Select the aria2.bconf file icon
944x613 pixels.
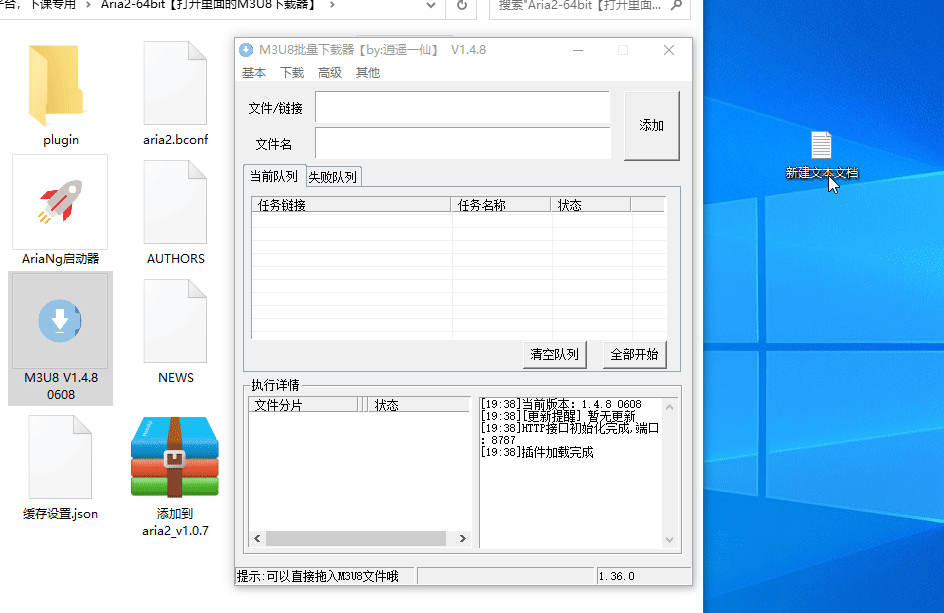pos(175,83)
